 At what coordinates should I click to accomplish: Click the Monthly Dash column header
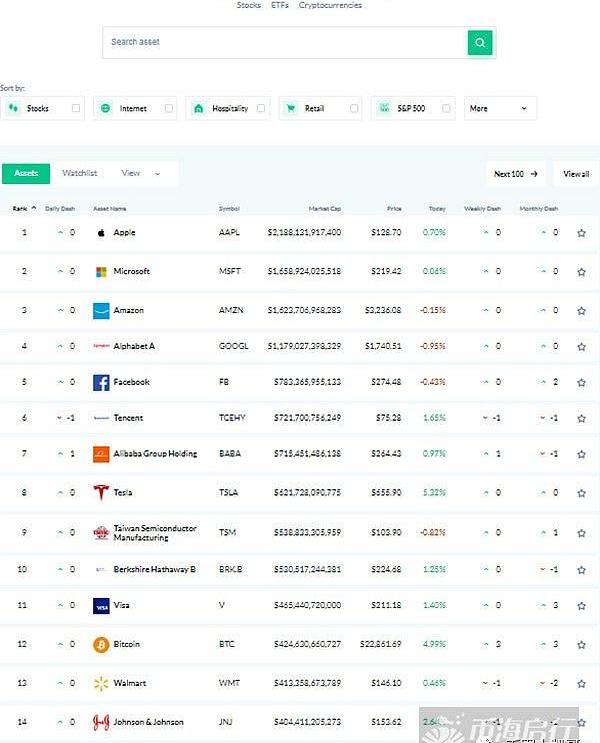(x=539, y=208)
